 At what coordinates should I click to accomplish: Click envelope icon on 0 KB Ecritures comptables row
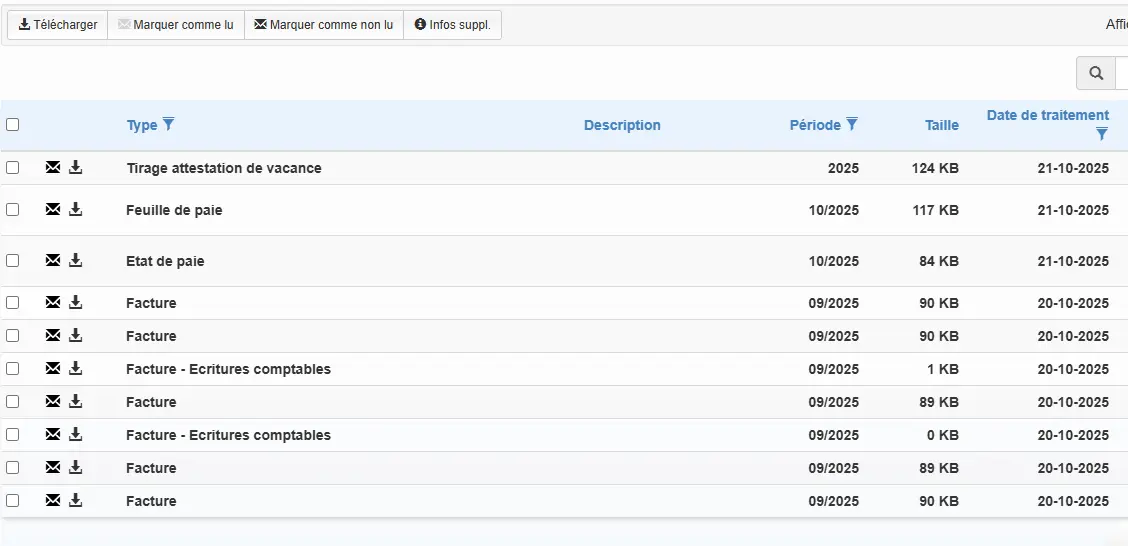[x=53, y=435]
